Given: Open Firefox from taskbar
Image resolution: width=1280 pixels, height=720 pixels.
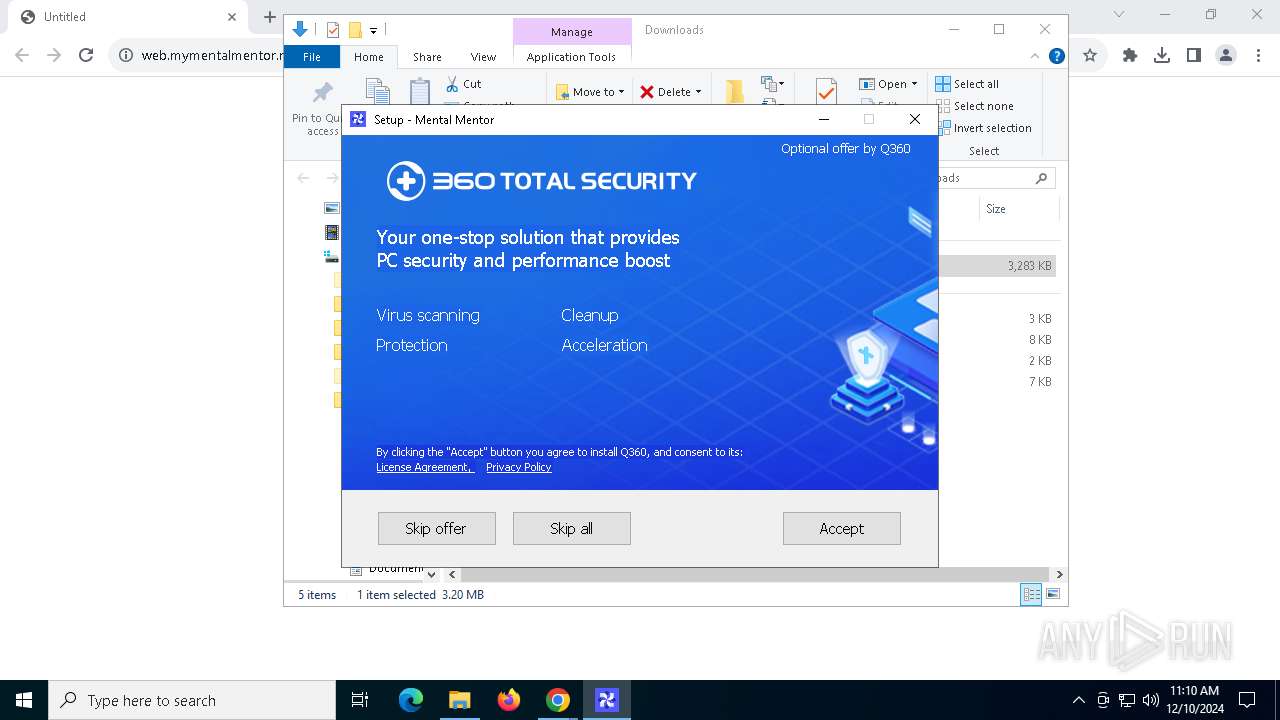Looking at the screenshot, I should [509, 700].
